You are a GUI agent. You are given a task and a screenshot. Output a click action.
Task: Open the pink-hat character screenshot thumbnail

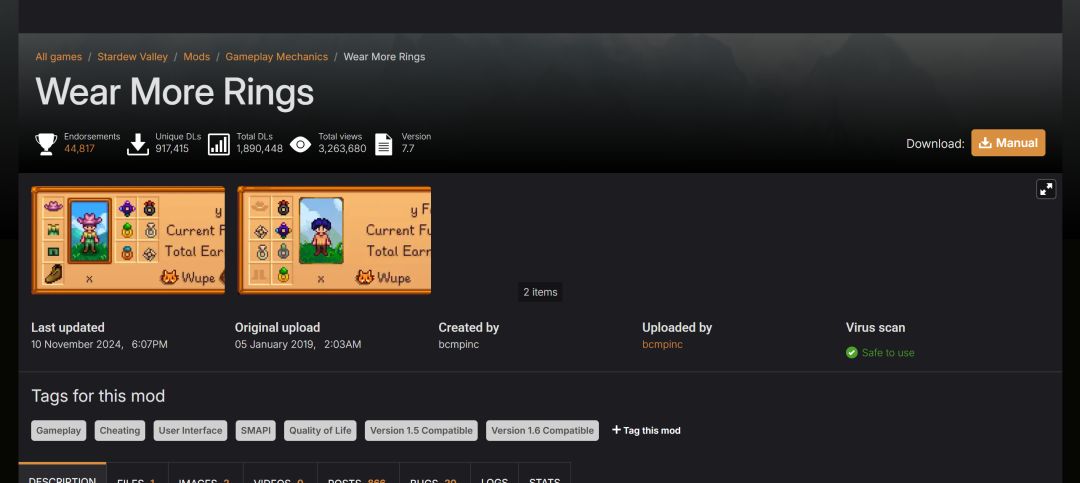click(128, 240)
